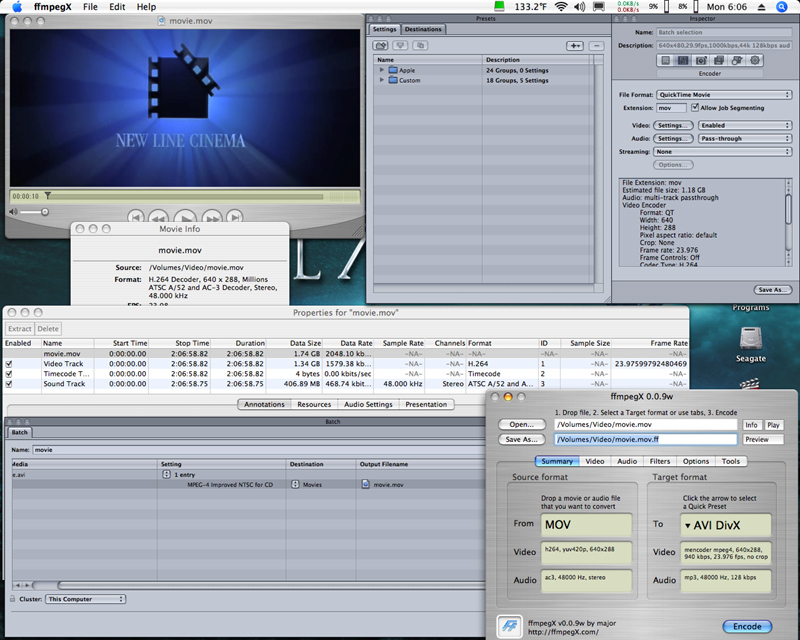
Task: Uncheck the Sound Track enabled checkbox
Action: pos(9,384)
